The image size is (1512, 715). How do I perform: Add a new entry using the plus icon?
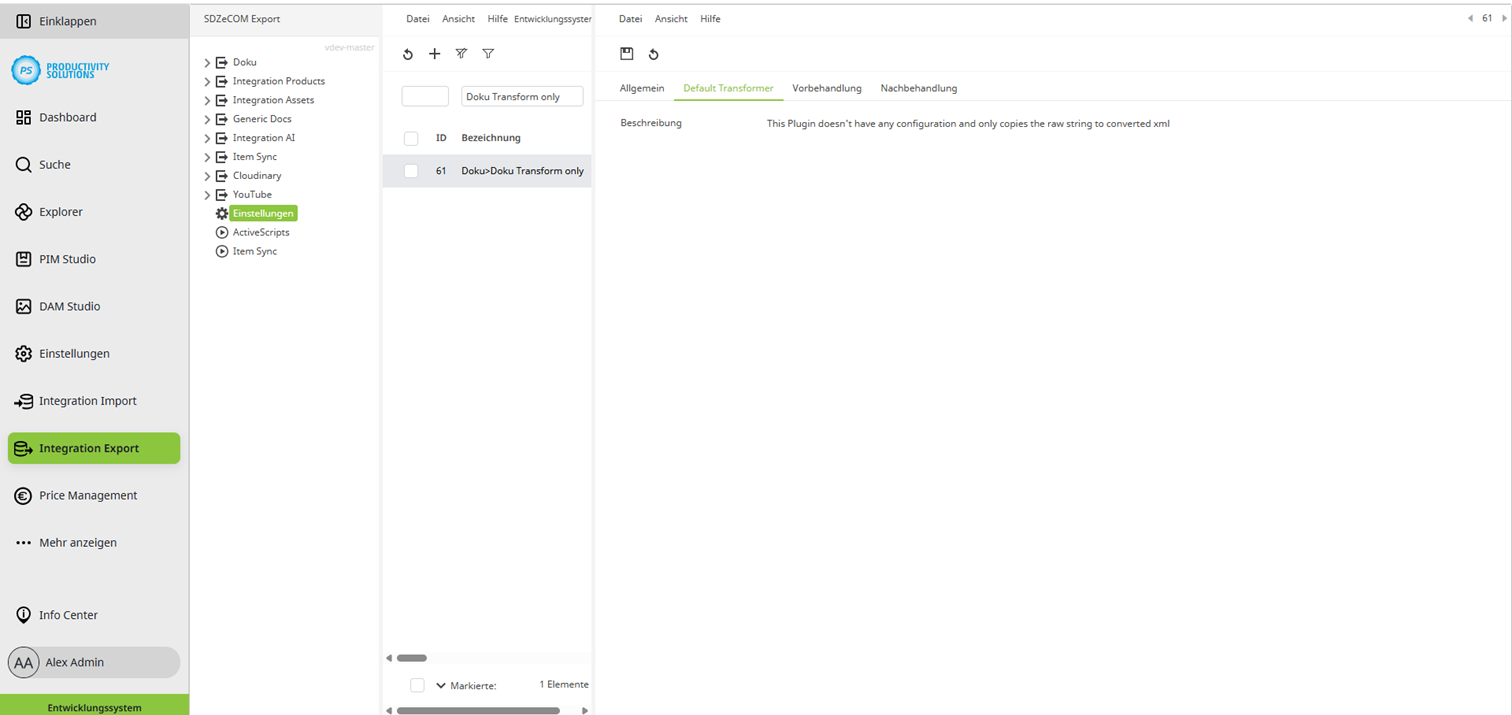click(x=434, y=54)
